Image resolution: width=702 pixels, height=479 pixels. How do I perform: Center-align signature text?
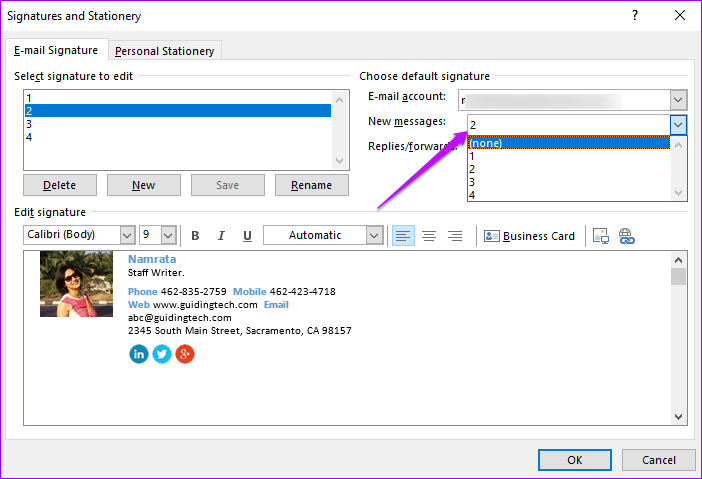(x=429, y=235)
